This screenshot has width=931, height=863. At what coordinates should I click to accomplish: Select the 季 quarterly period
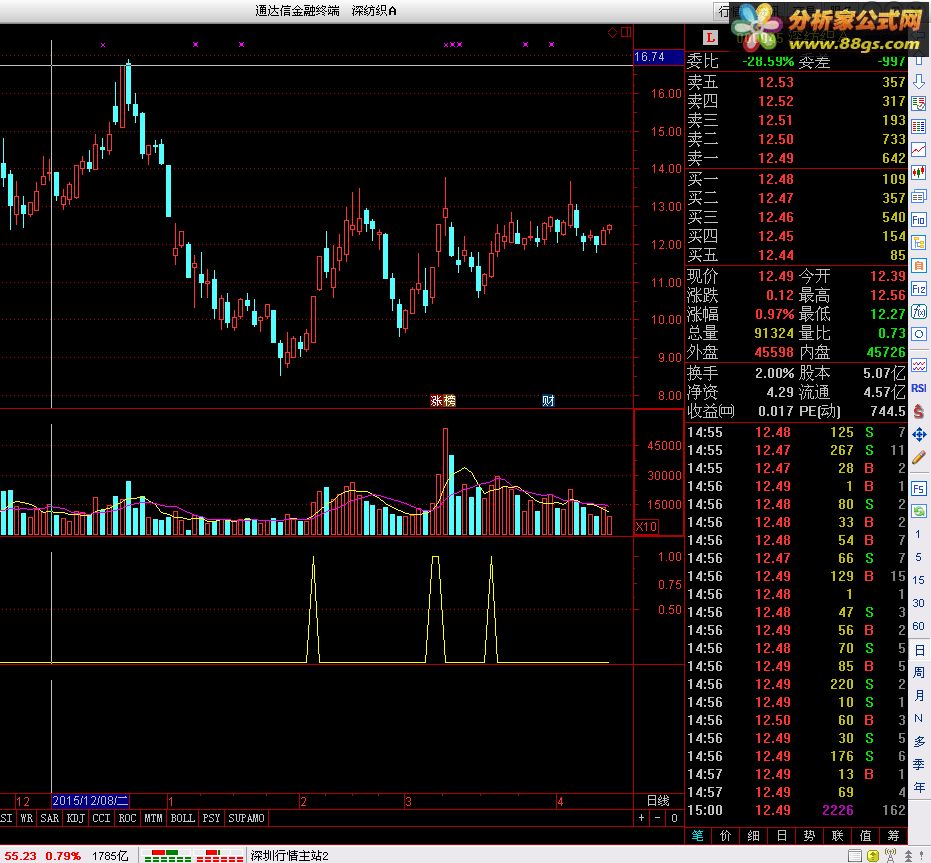pyautogui.click(x=919, y=764)
